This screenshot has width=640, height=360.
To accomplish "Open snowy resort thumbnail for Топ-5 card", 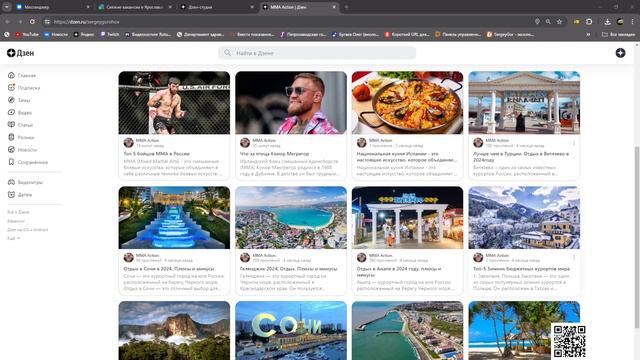I will pyautogui.click(x=524, y=218).
